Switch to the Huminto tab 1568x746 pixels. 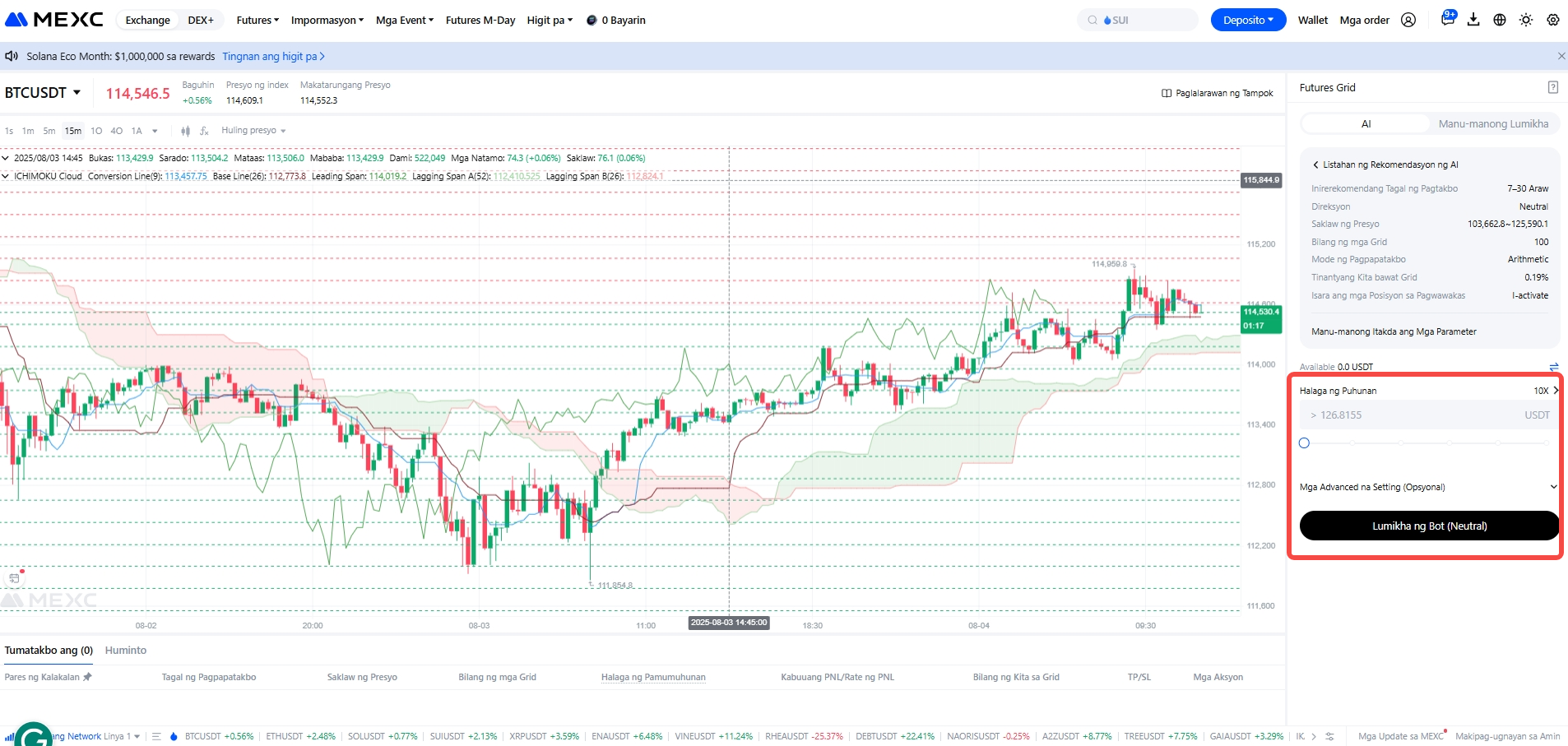point(126,650)
